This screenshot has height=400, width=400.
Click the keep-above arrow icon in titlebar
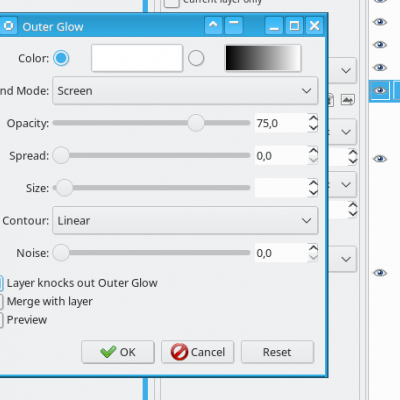coord(213,26)
